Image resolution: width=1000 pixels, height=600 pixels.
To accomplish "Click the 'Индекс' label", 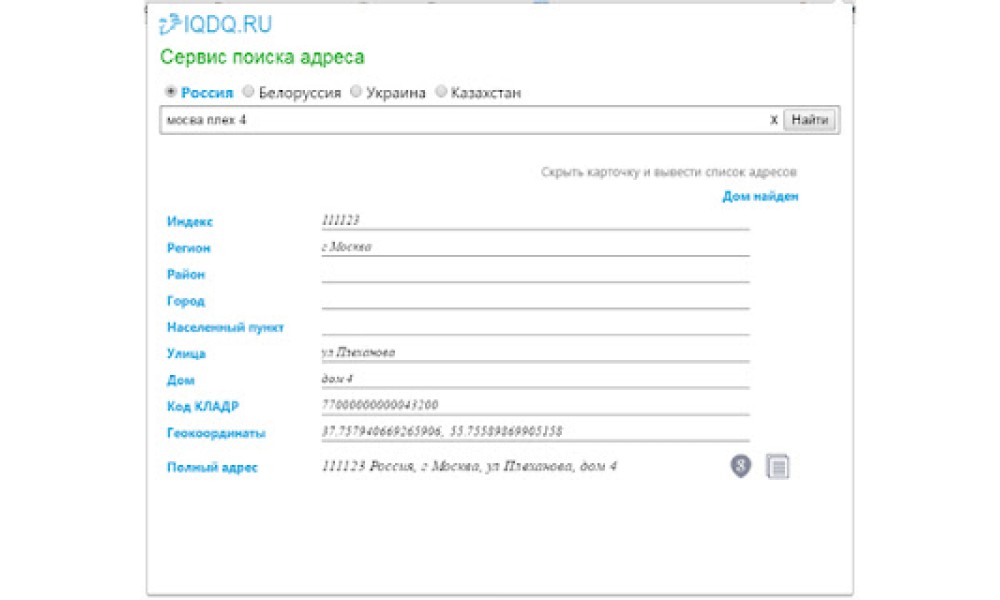I will (x=189, y=221).
